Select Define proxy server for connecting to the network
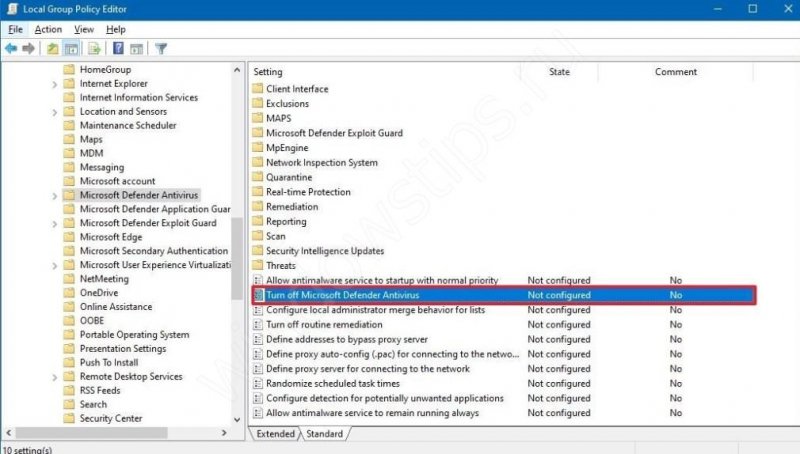800x454 pixels. 368,368
